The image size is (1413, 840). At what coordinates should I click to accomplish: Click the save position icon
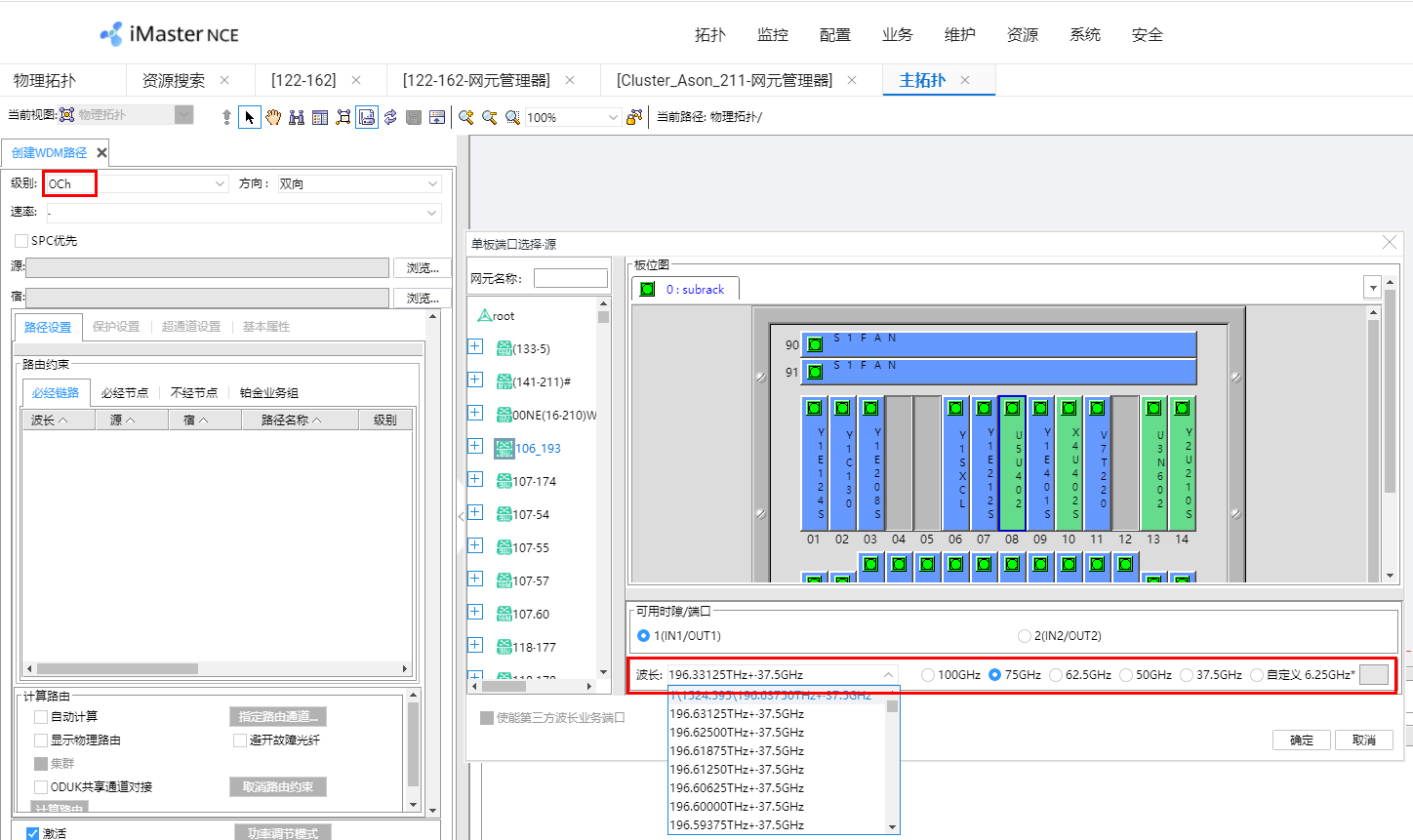point(367,117)
